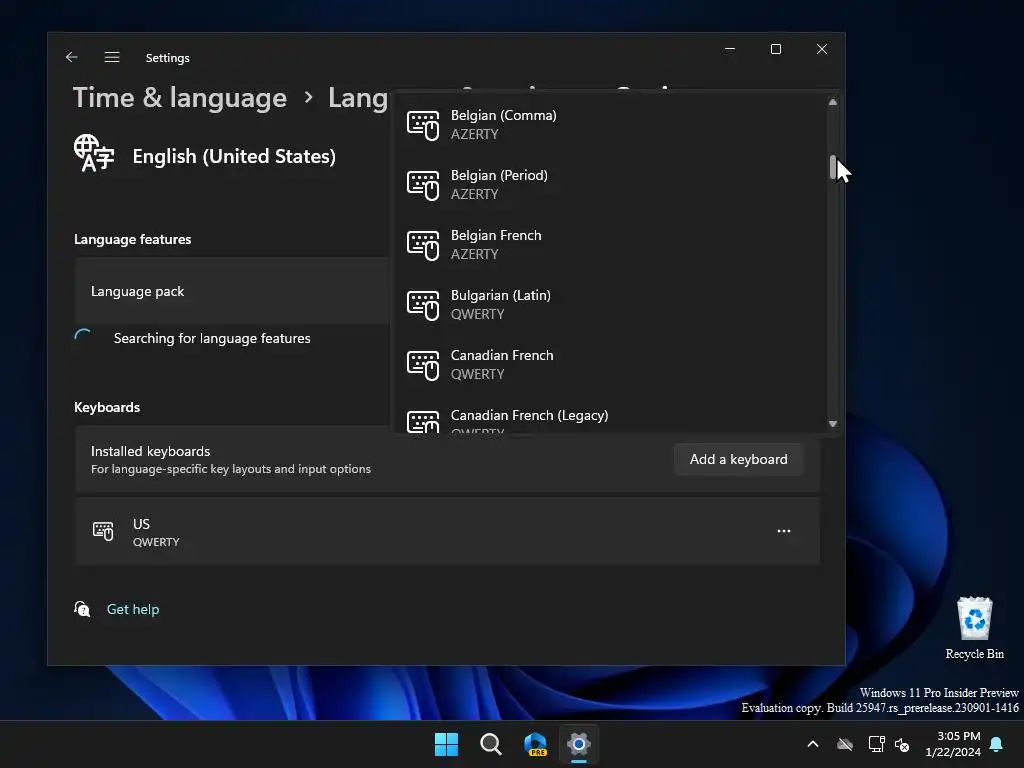The image size is (1024, 768).
Task: Open the clock showing 3:05 PM
Action: (953, 744)
